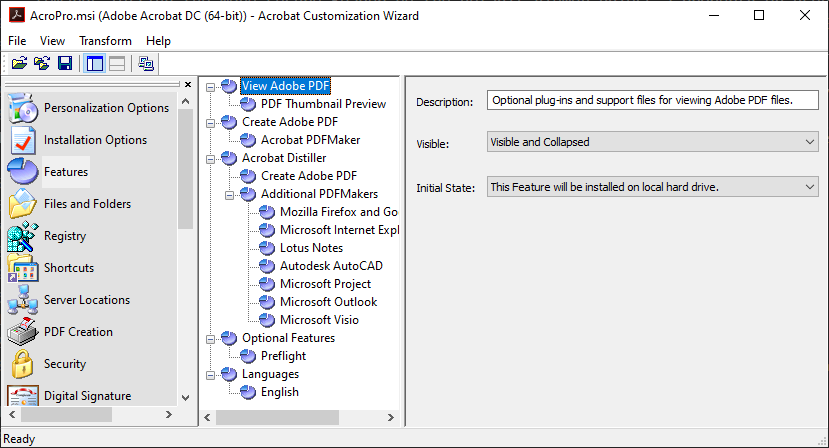Viewport: 829px width, 448px height.
Task: Select Server Locations in the sidebar
Action: [x=86, y=300]
